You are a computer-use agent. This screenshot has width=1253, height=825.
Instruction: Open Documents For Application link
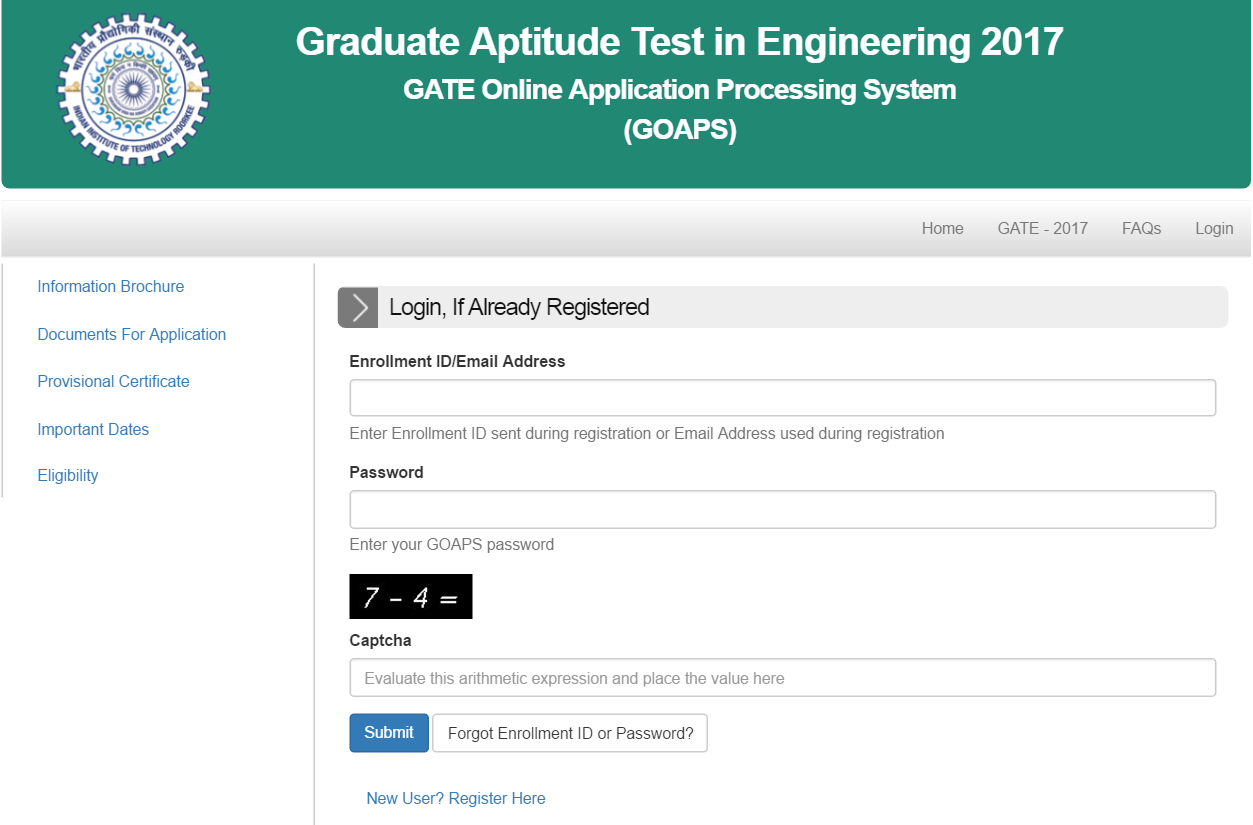pos(132,334)
